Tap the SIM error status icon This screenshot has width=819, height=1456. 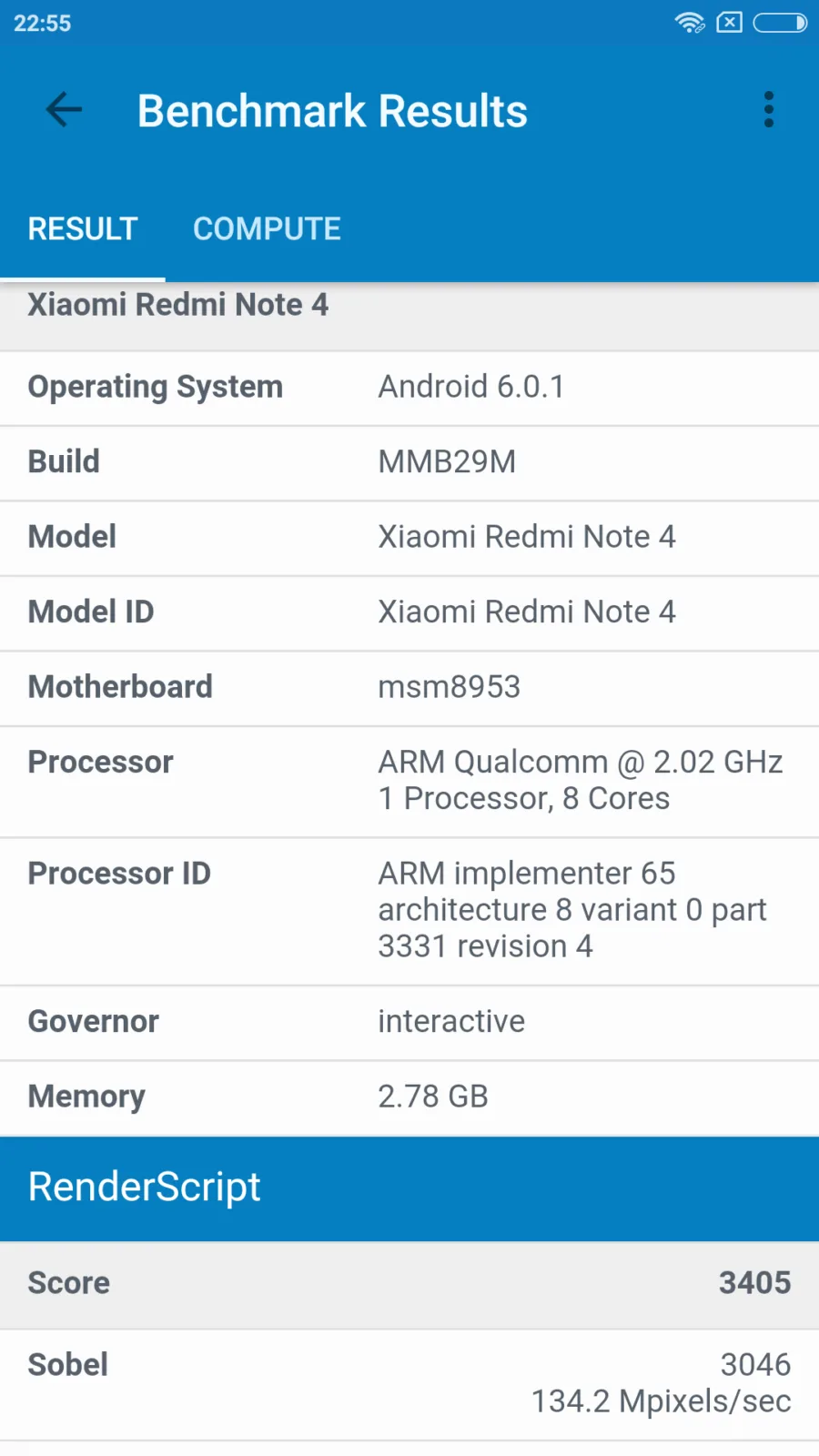coord(730,23)
